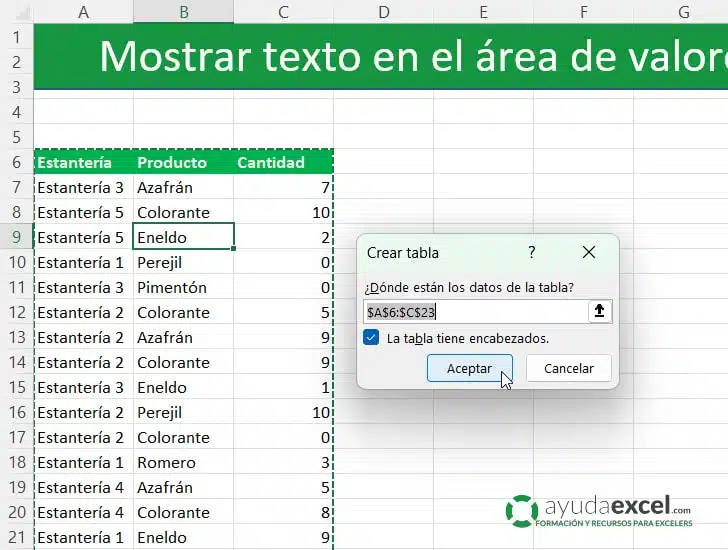Select column A header
Viewport: 728px width, 550px height.
point(84,12)
